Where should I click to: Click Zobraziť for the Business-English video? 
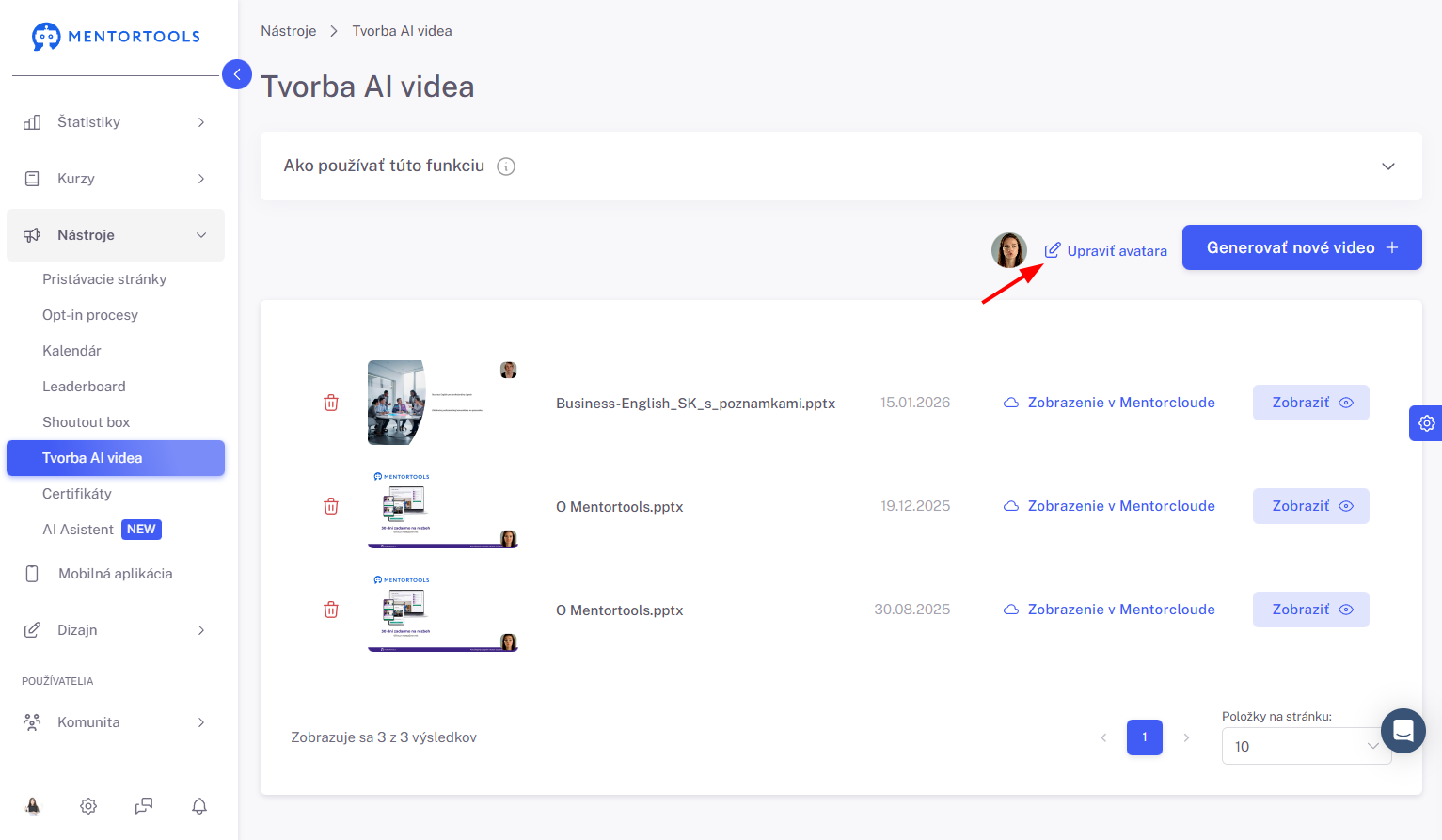(x=1311, y=403)
